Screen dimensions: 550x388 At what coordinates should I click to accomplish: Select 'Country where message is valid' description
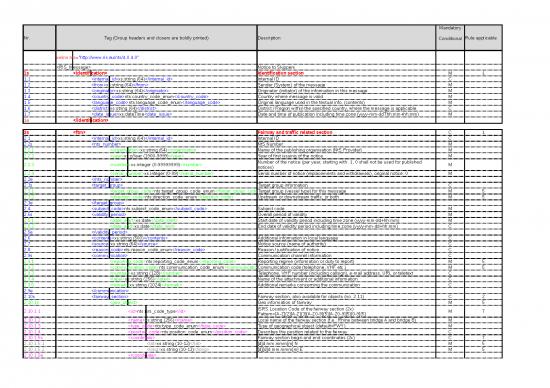(x=290, y=96)
